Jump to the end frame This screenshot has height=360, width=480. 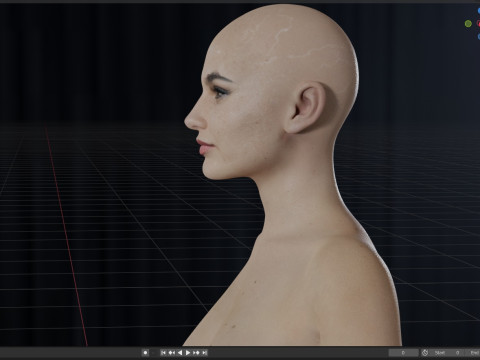point(204,352)
